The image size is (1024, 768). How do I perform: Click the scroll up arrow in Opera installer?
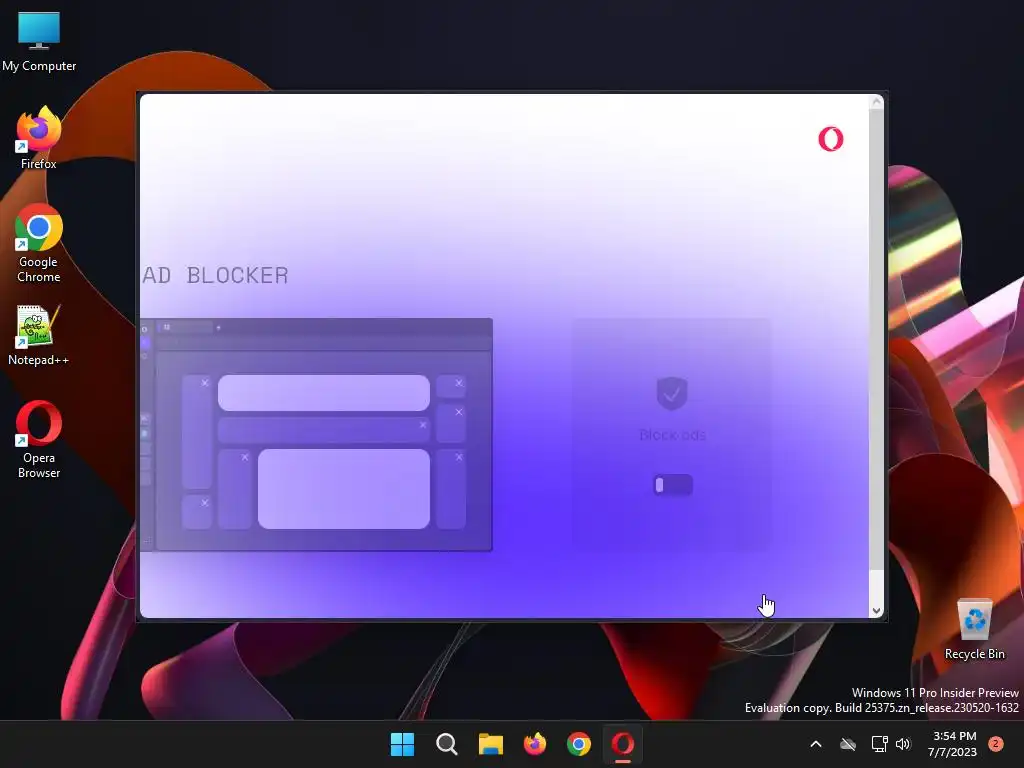tap(876, 102)
